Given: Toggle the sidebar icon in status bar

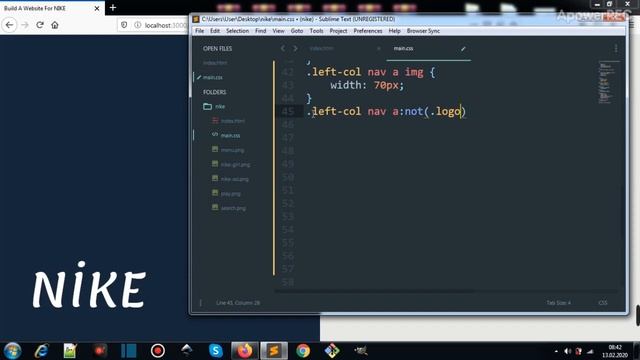Looking at the screenshot, I should (x=200, y=303).
